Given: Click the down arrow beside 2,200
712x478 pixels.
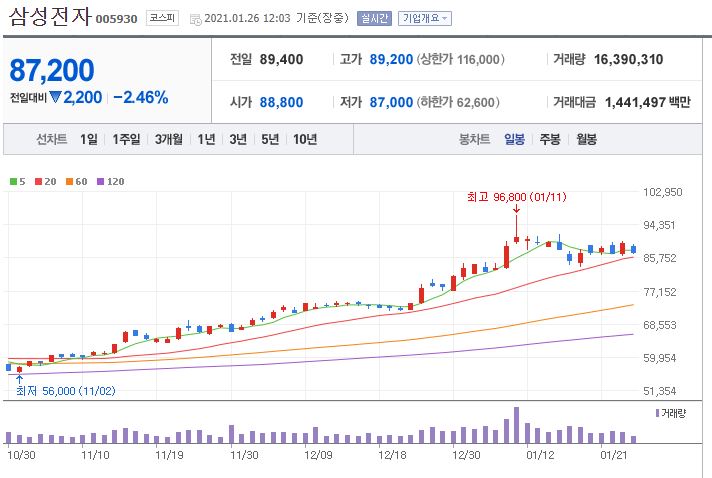Looking at the screenshot, I should click(55, 97).
